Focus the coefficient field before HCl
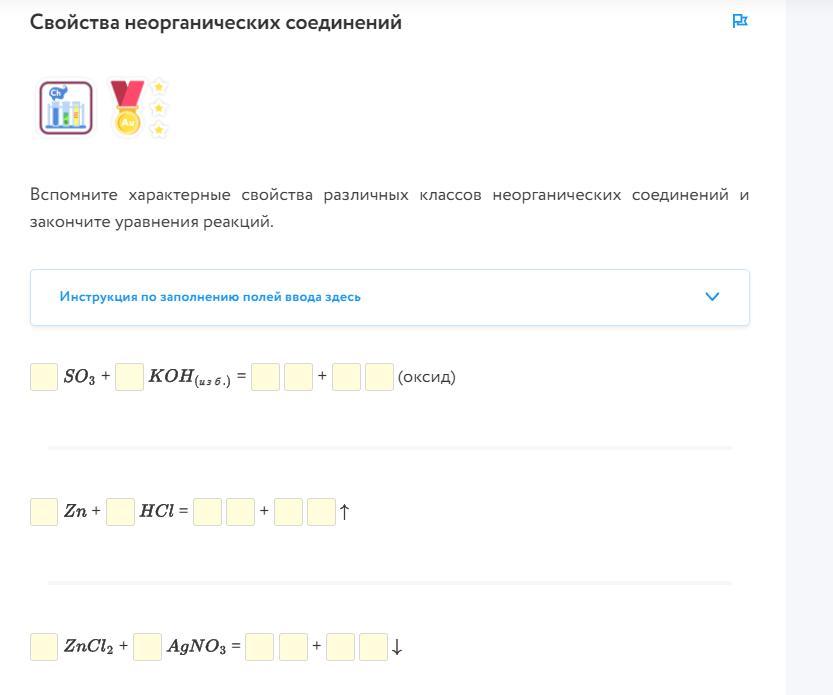The image size is (833, 695). coord(120,512)
